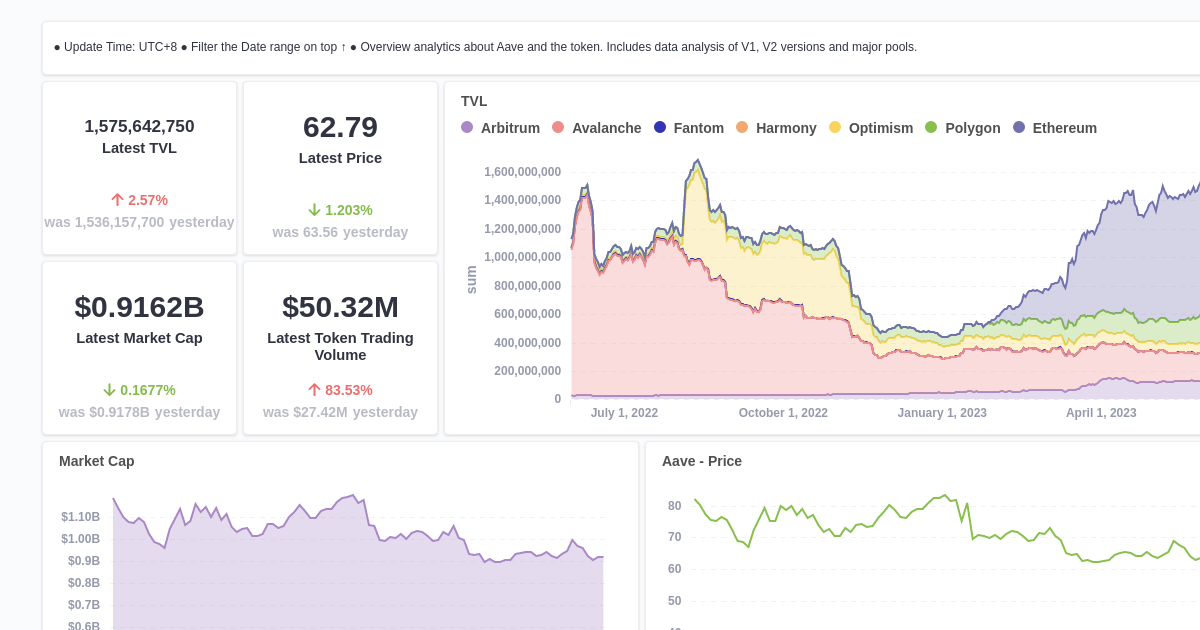Select the TVL chart title
Image resolution: width=1200 pixels, height=630 pixels.
[x=473, y=101]
